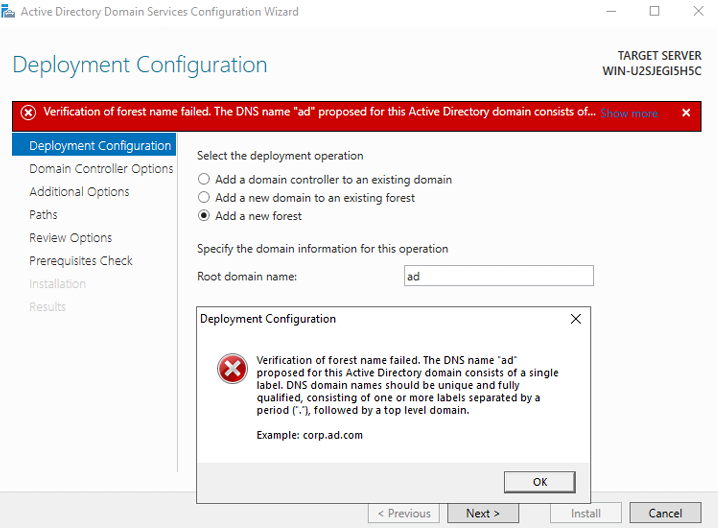Click the red X error icon in dialog
The height and width of the screenshot is (528, 718).
coord(232,368)
